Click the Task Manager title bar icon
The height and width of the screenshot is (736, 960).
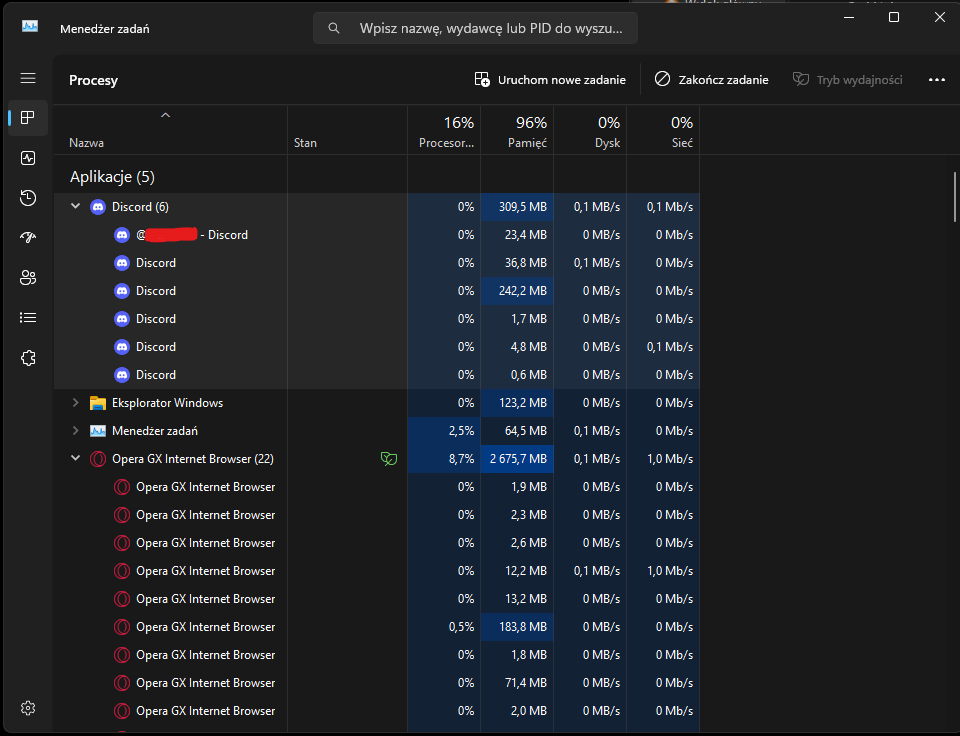[30, 27]
